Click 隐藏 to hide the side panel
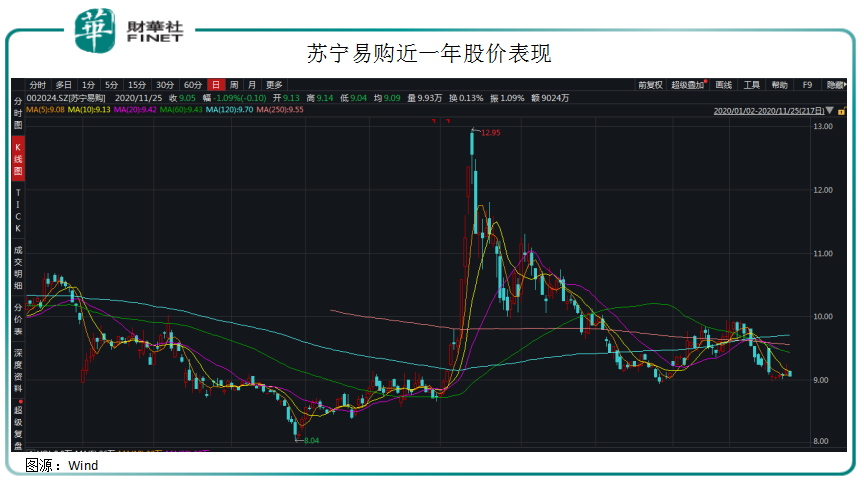 click(x=835, y=85)
